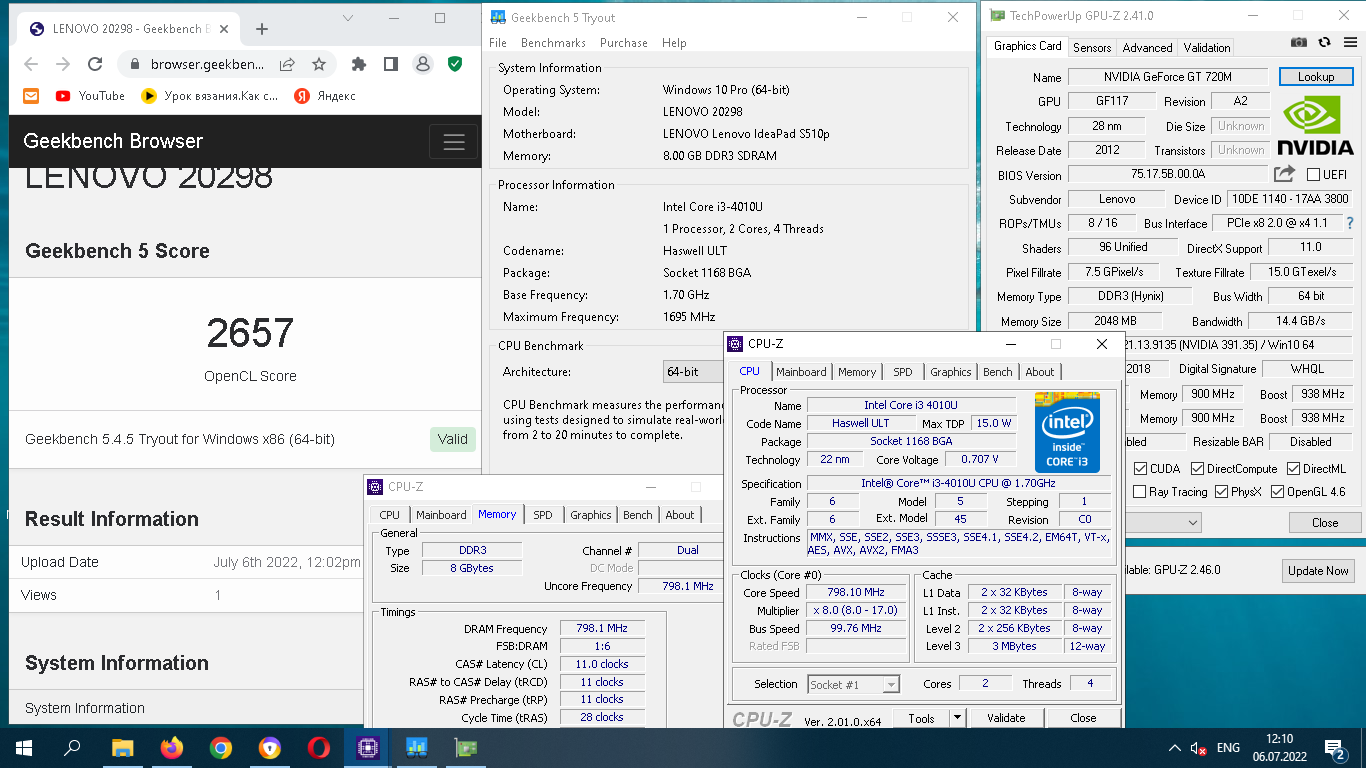Open the CPU-Z Socket #1 selection dropdown

point(854,684)
